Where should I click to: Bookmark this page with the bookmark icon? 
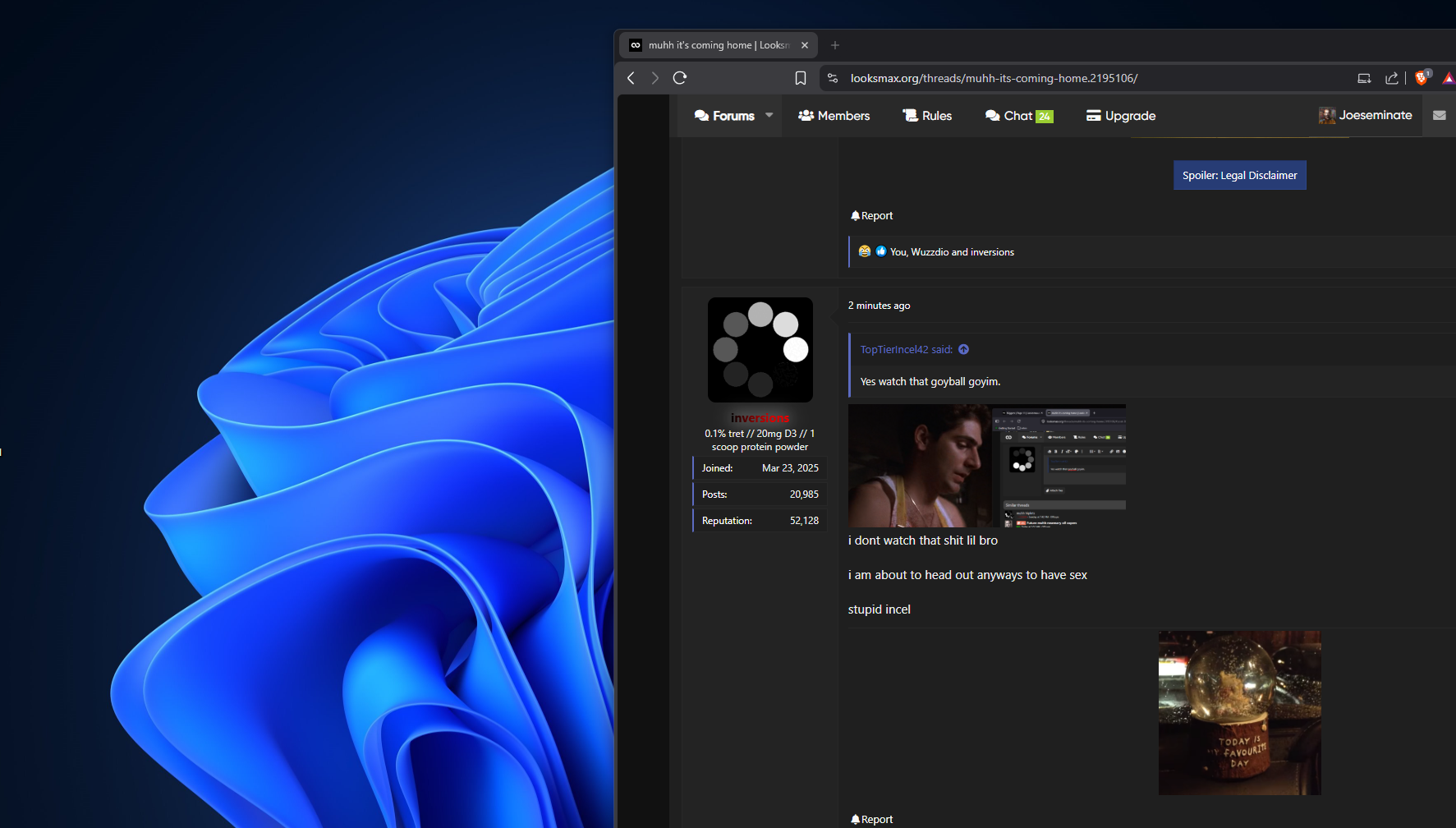[801, 78]
